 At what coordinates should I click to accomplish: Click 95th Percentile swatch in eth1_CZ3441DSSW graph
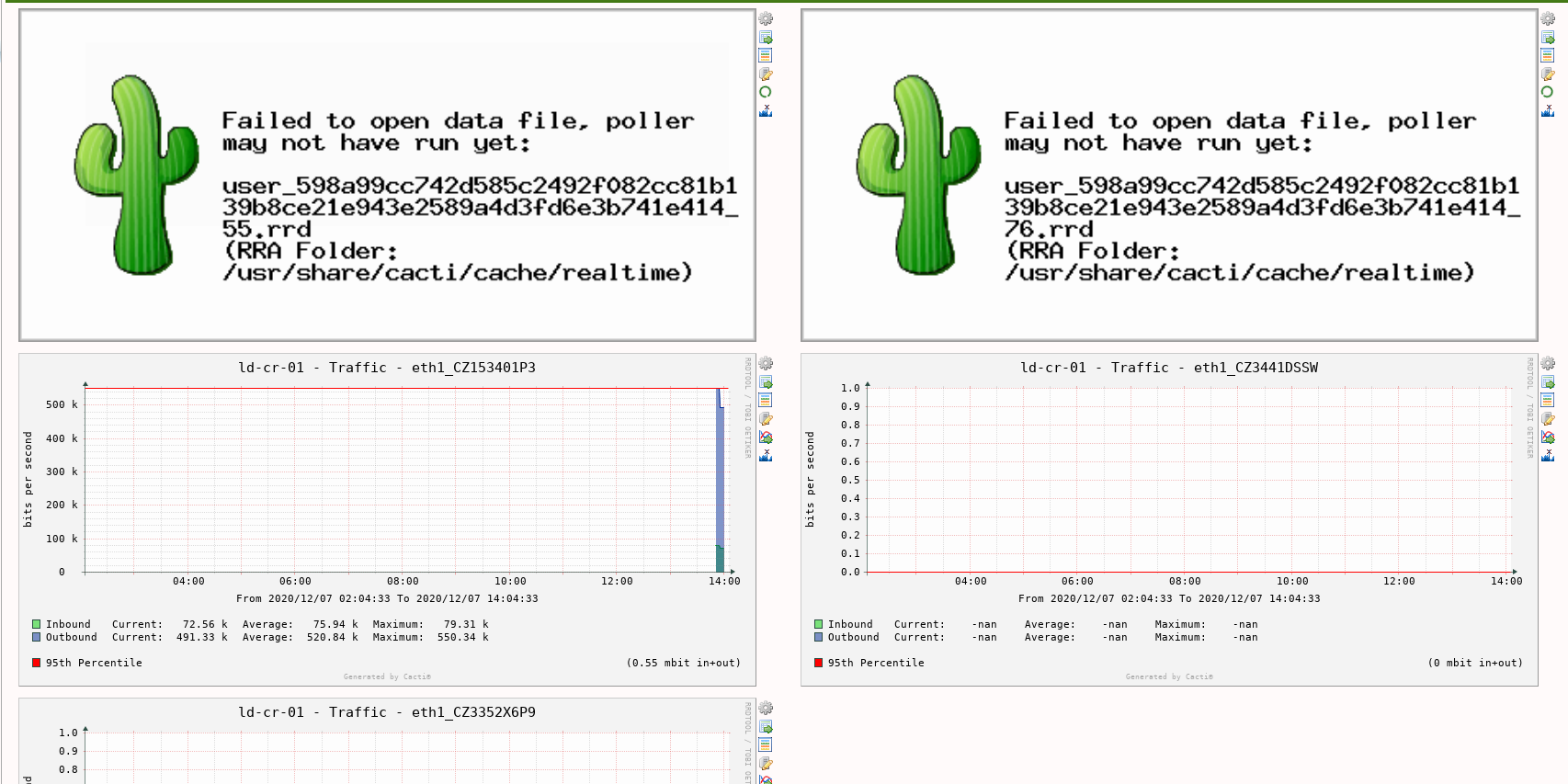(x=819, y=663)
